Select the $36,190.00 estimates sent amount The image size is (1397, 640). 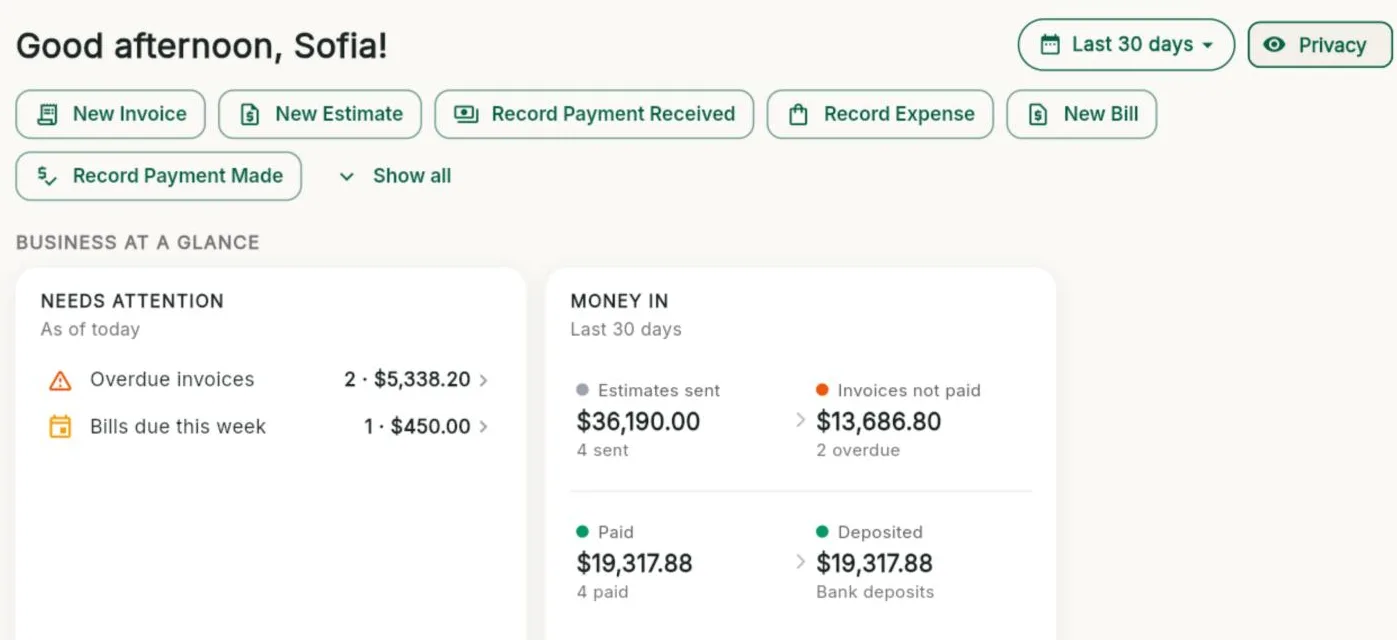(638, 421)
